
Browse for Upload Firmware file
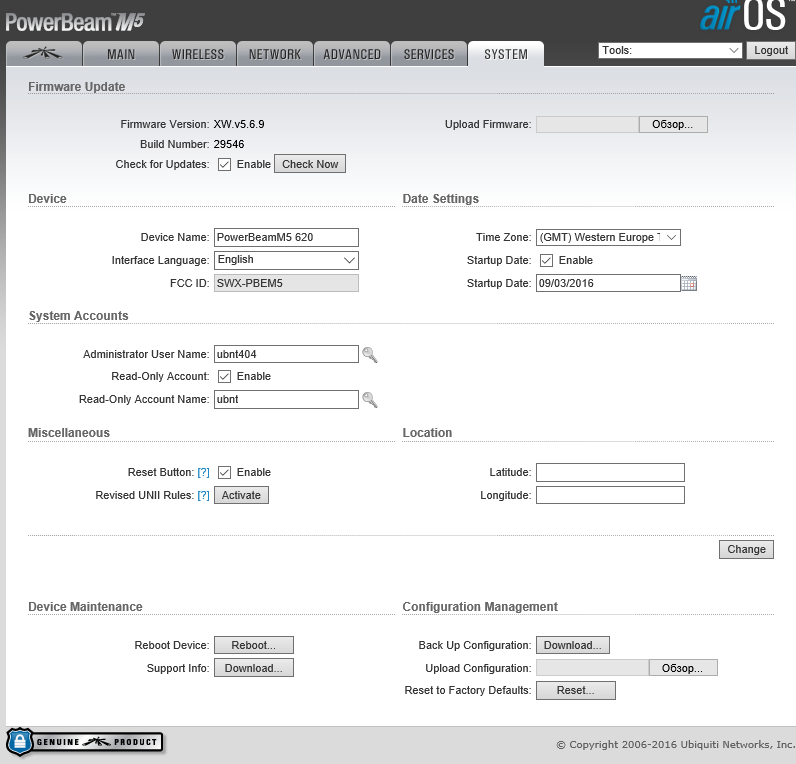pyautogui.click(x=673, y=124)
